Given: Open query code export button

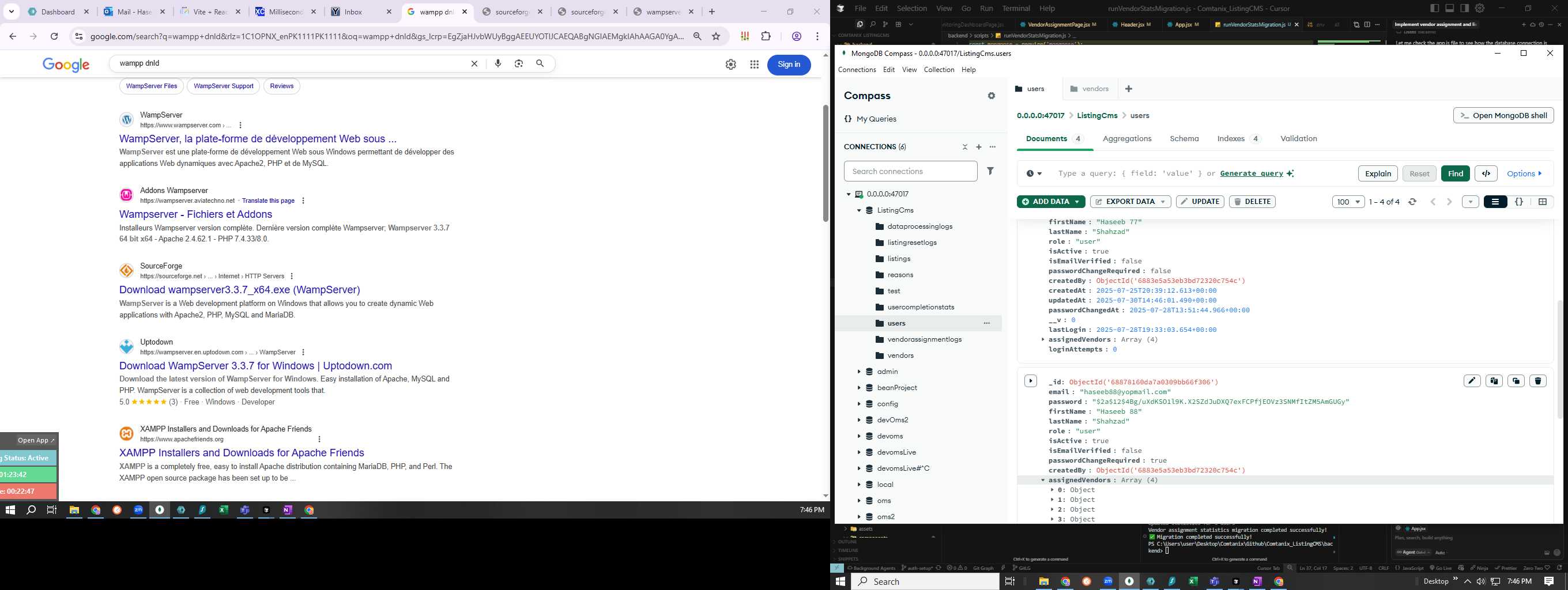Looking at the screenshot, I should point(1486,173).
